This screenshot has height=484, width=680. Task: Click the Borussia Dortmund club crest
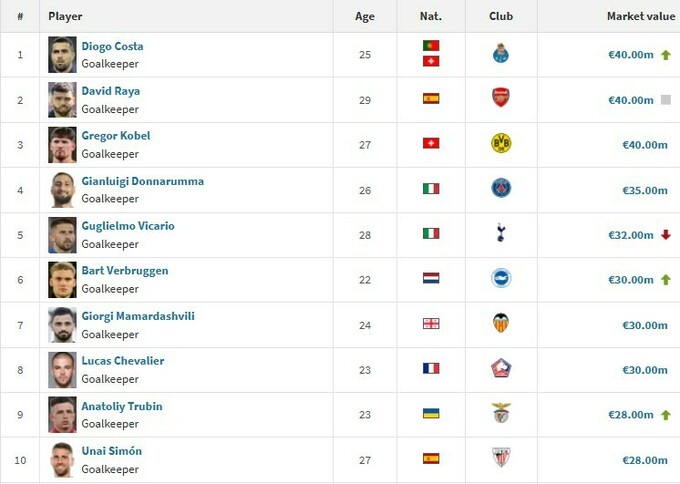501,143
